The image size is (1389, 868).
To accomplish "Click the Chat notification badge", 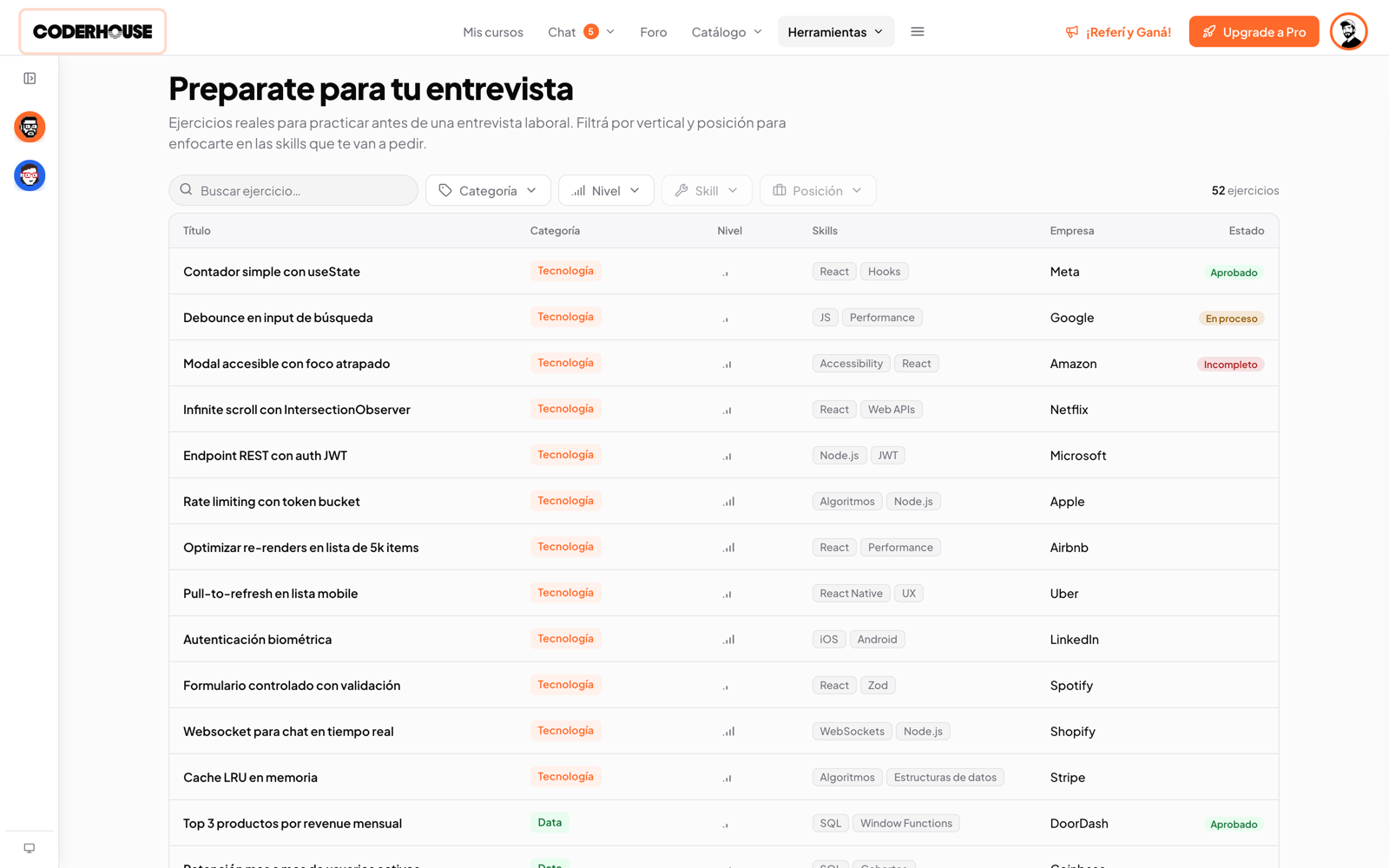I will (591, 32).
